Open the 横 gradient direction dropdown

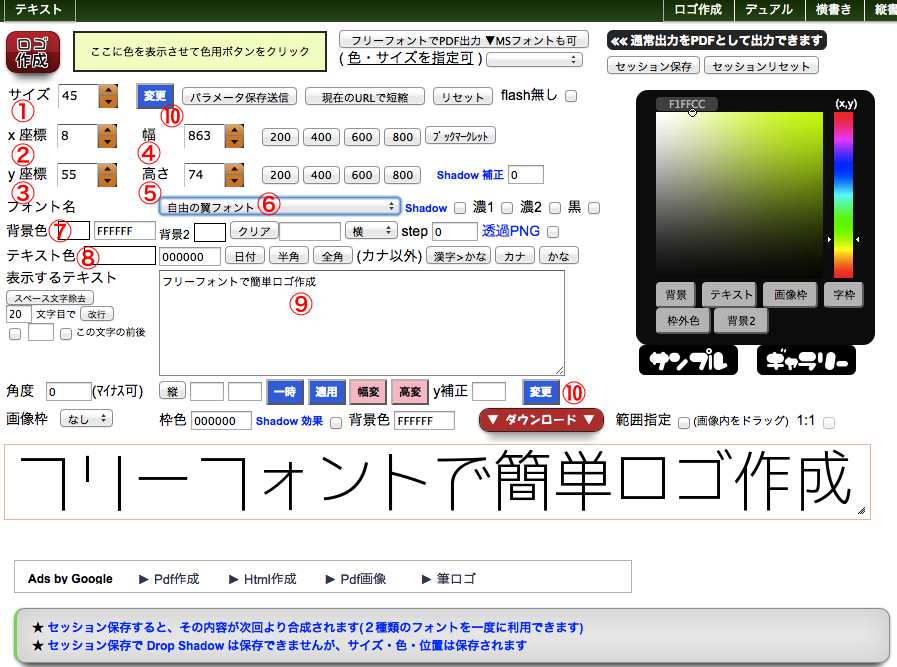click(371, 231)
